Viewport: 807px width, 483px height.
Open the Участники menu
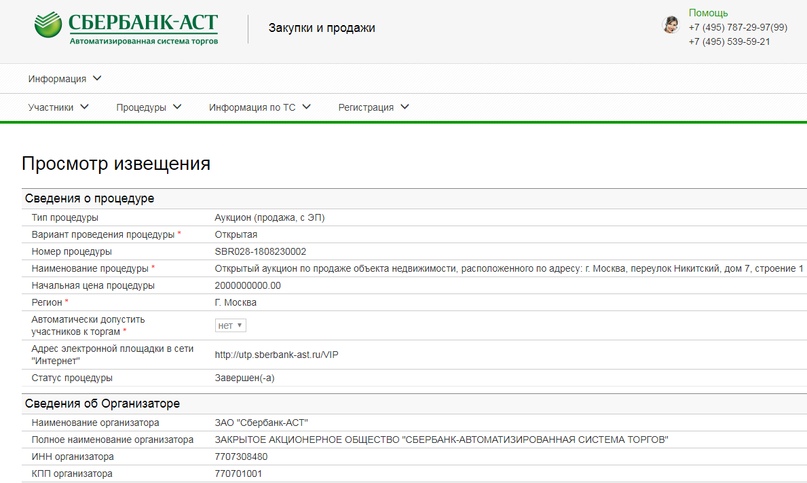click(x=50, y=107)
